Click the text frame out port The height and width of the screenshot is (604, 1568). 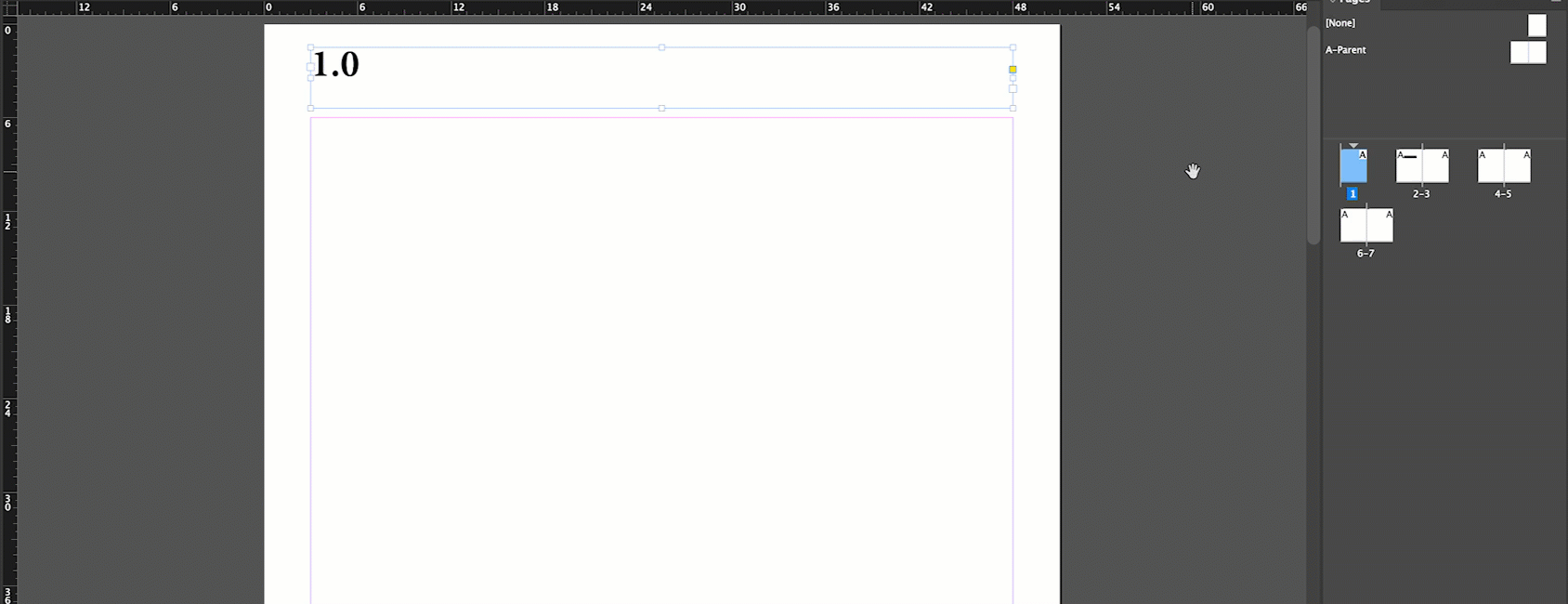click(1013, 89)
